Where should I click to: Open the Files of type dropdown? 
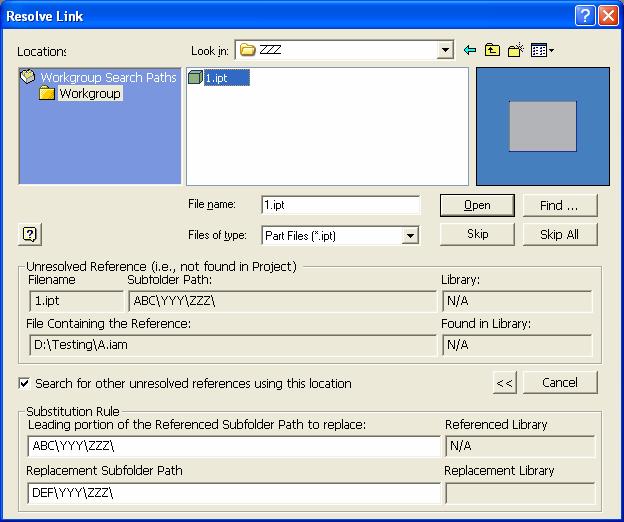coord(409,235)
